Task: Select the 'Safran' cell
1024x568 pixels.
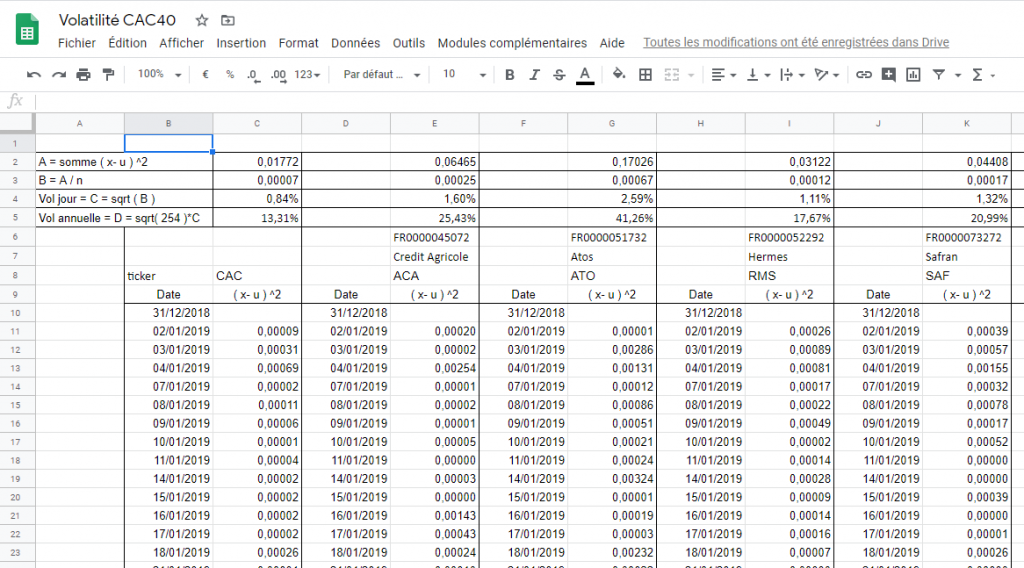Action: point(967,257)
